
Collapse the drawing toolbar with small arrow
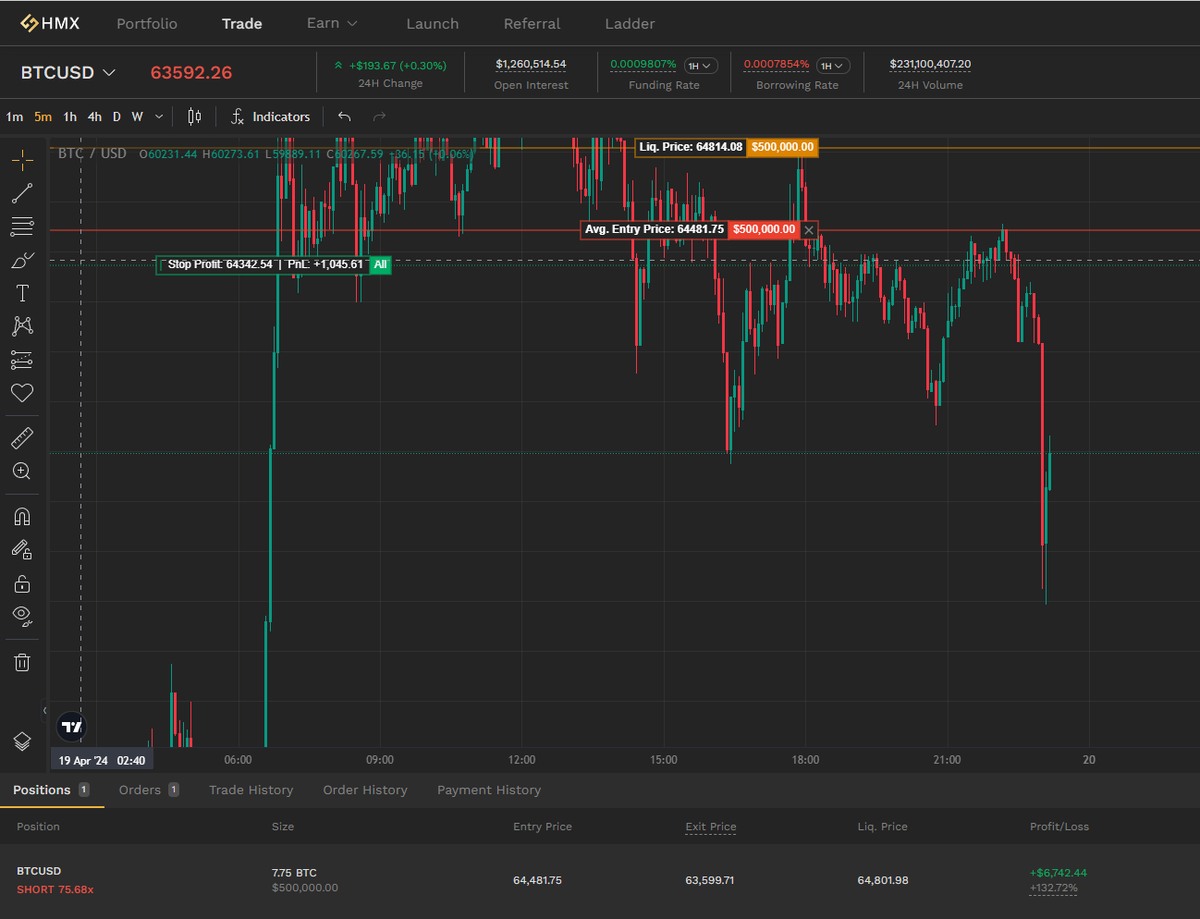[44, 711]
